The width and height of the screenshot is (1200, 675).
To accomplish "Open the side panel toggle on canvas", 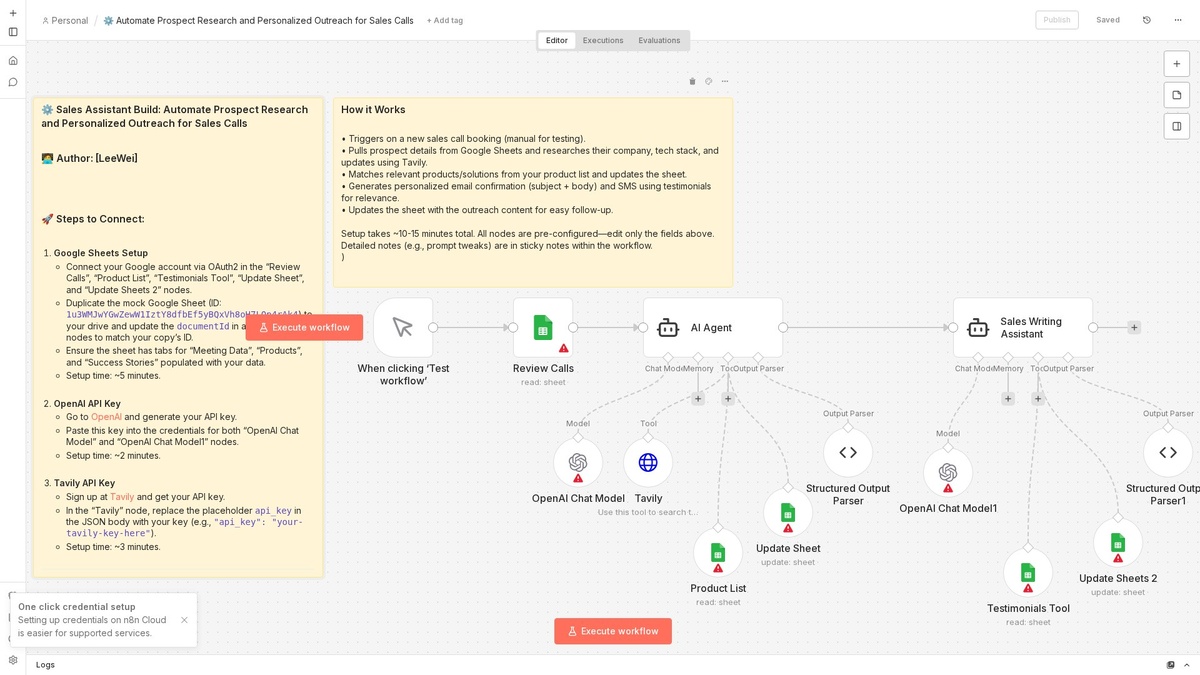I will coord(1177,126).
